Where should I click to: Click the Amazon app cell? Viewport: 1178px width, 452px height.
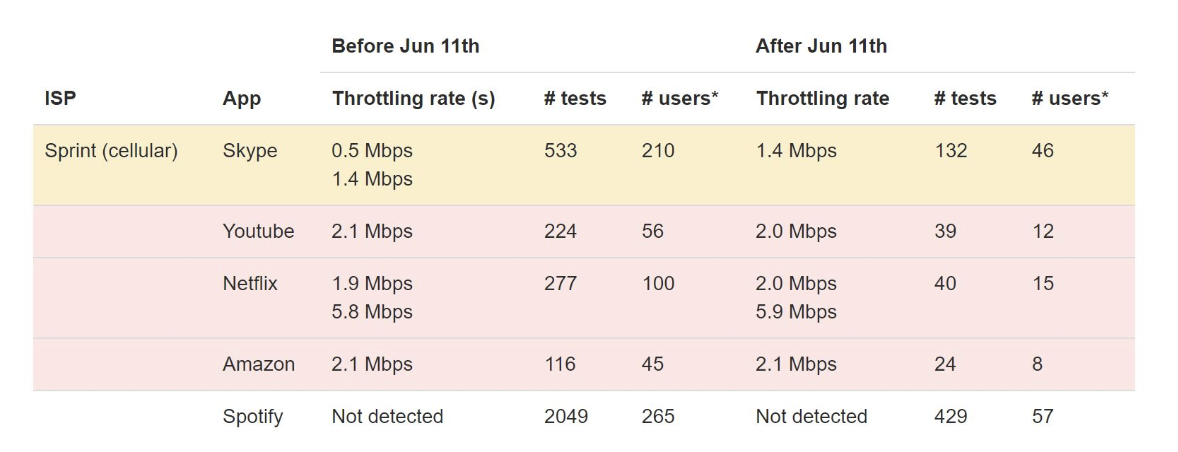click(x=258, y=364)
